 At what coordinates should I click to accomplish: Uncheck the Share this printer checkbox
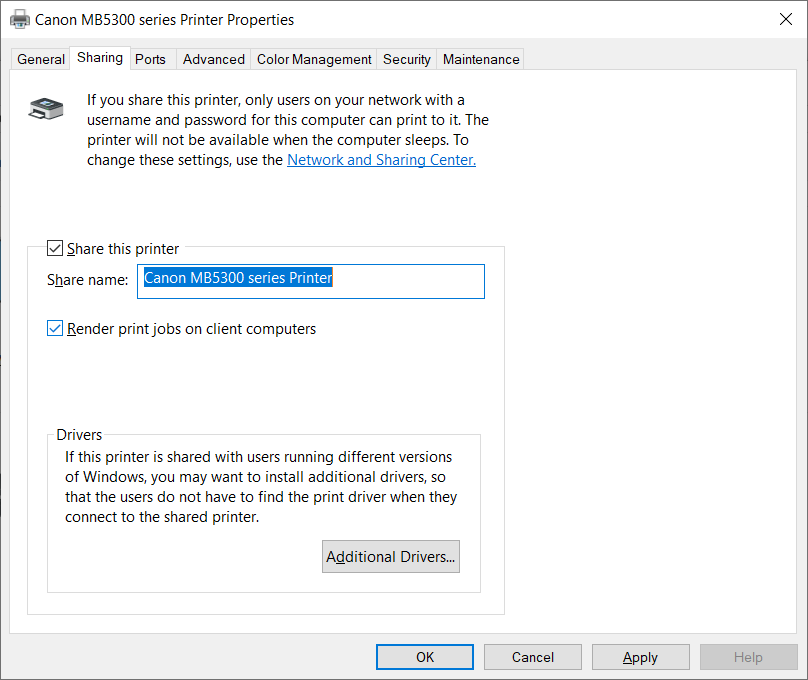[x=55, y=248]
